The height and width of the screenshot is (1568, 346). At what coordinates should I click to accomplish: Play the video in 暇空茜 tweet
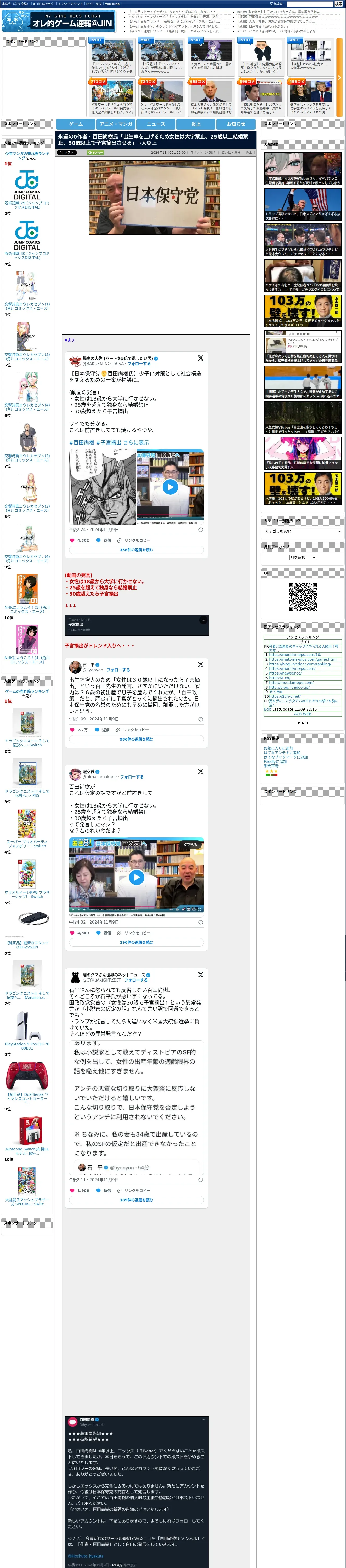(x=137, y=877)
